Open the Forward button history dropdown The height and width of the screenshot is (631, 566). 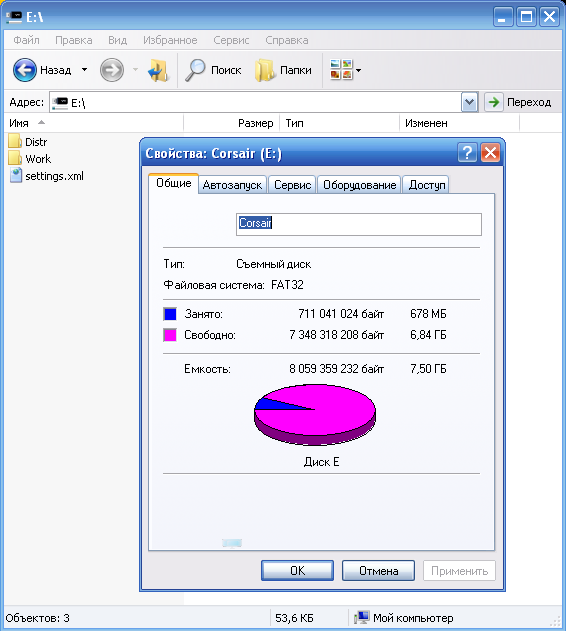(135, 70)
